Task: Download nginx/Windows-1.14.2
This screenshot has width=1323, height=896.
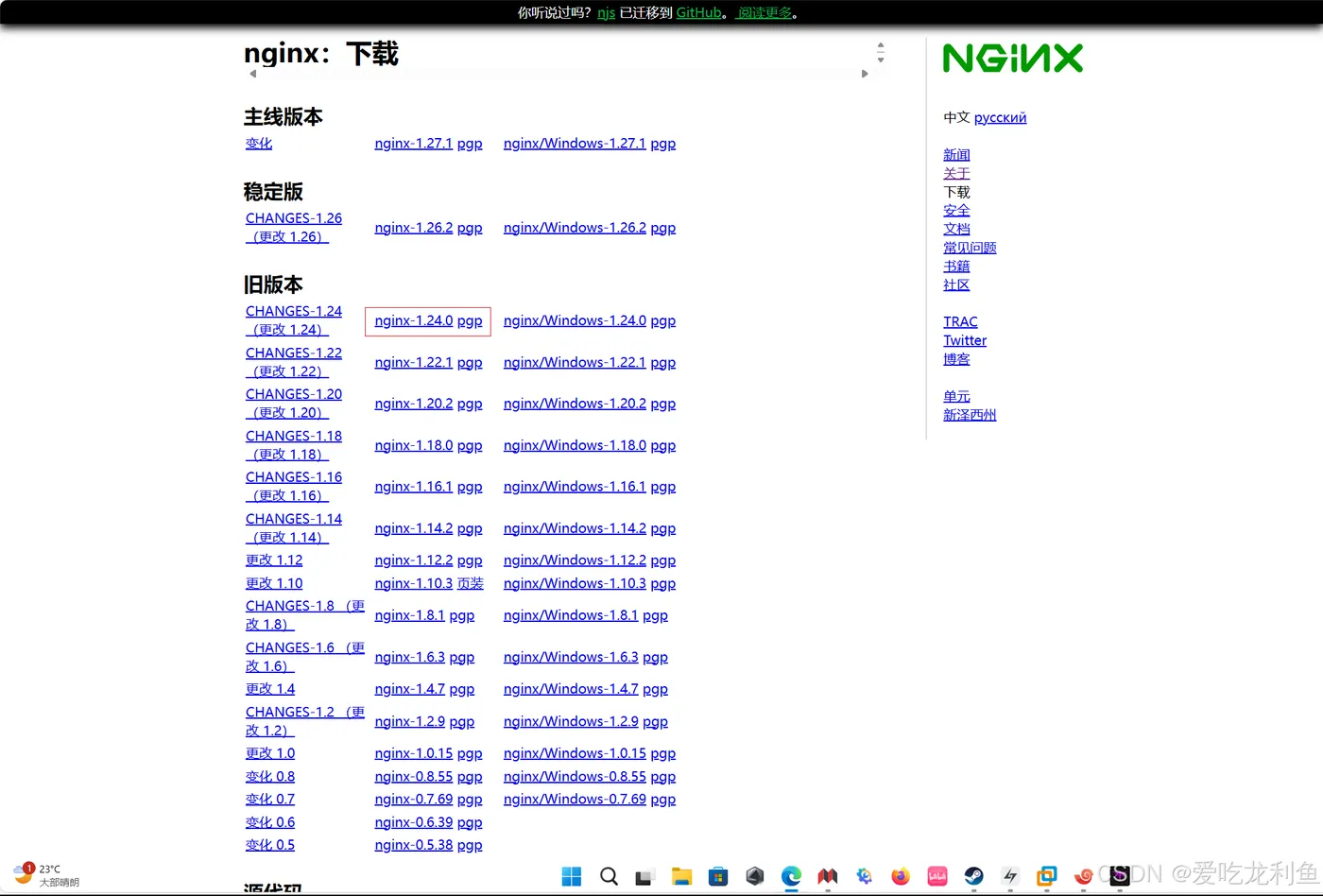Action: point(575,528)
